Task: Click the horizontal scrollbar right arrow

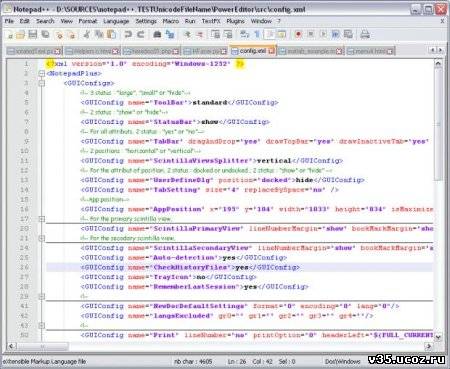Action: (x=429, y=346)
